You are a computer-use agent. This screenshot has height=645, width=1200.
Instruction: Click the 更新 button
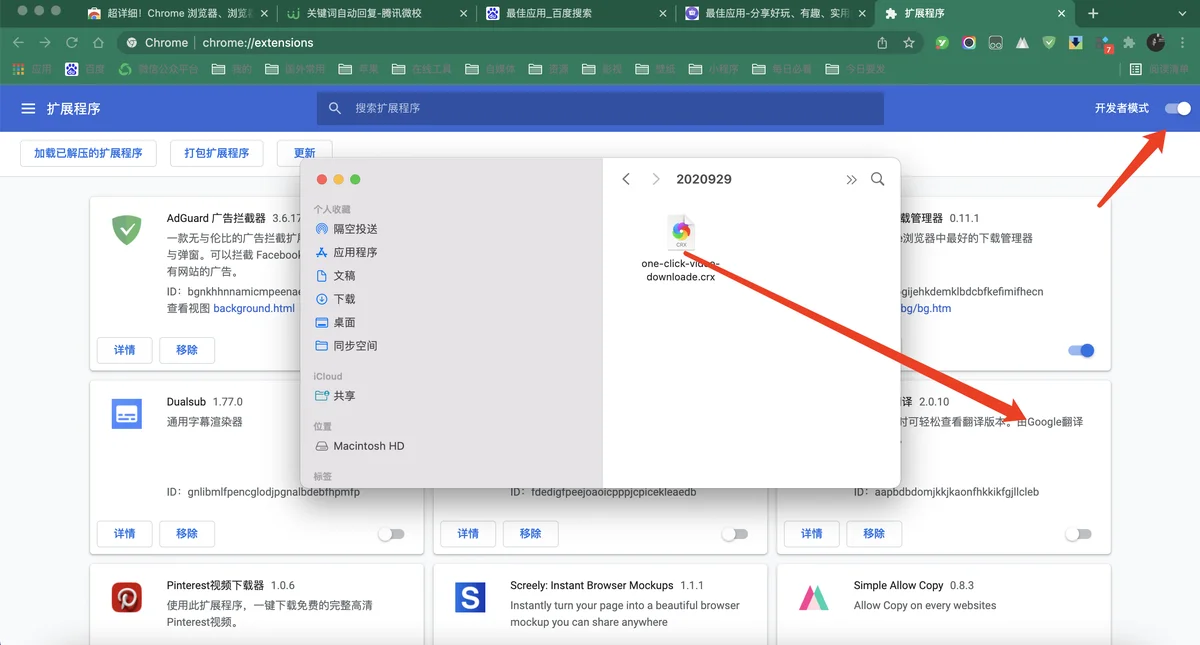click(x=305, y=153)
